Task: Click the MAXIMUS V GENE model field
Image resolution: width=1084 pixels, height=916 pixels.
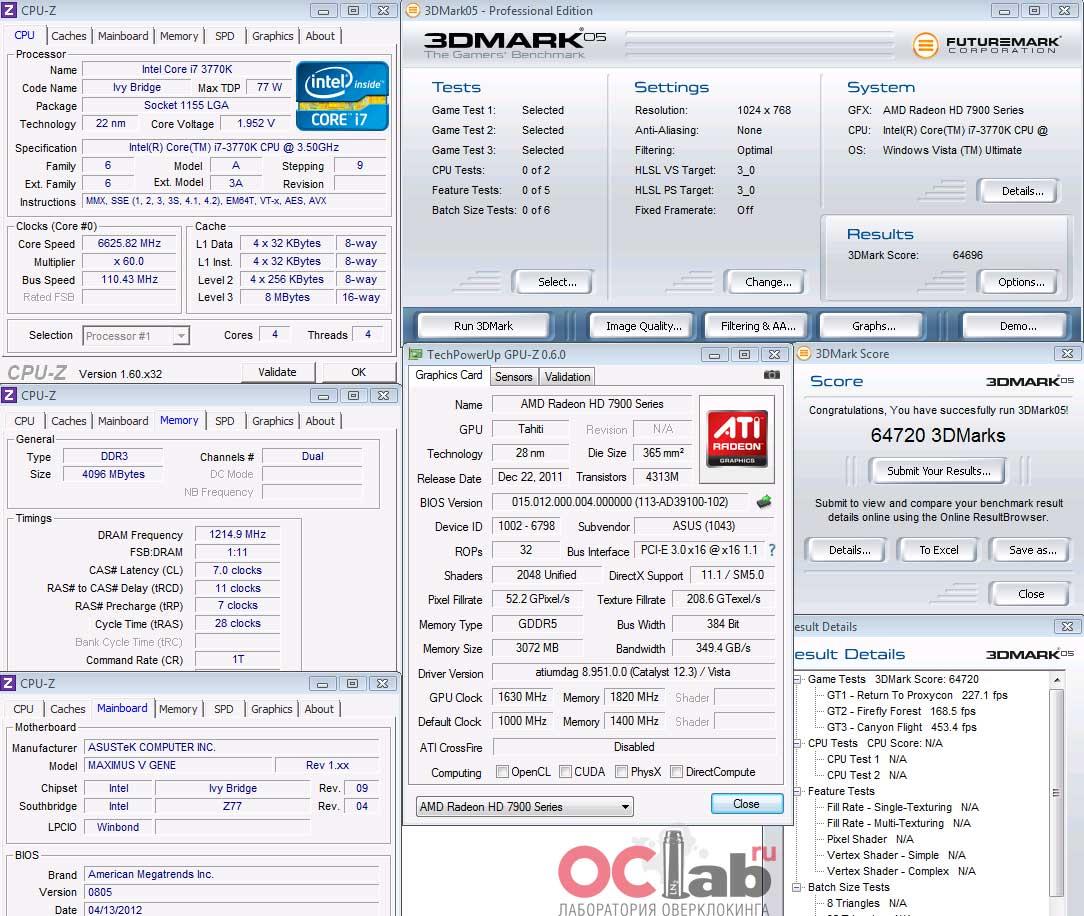Action: click(x=179, y=765)
